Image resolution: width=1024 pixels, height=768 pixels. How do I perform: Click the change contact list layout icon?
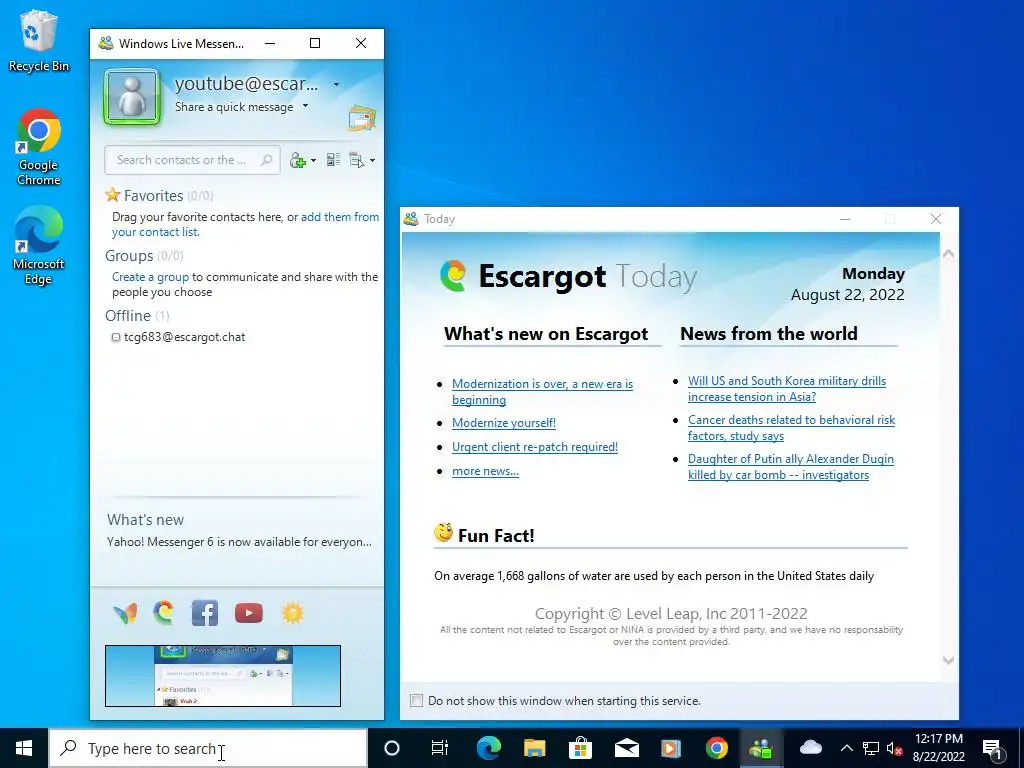(333, 160)
